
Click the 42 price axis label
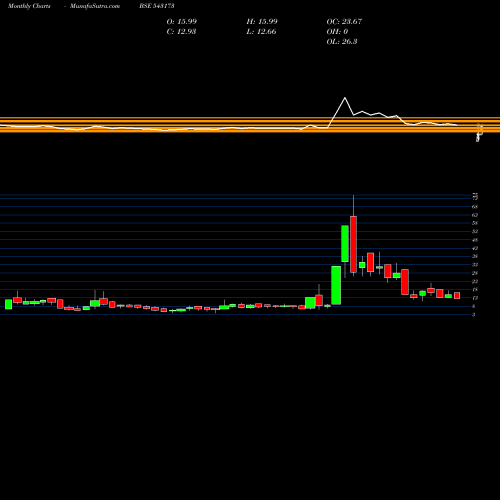(x=475, y=248)
